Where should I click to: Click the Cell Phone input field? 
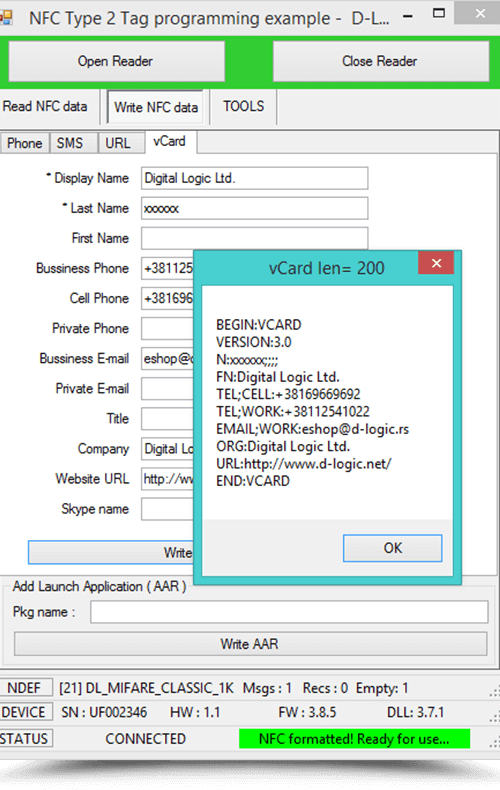167,298
